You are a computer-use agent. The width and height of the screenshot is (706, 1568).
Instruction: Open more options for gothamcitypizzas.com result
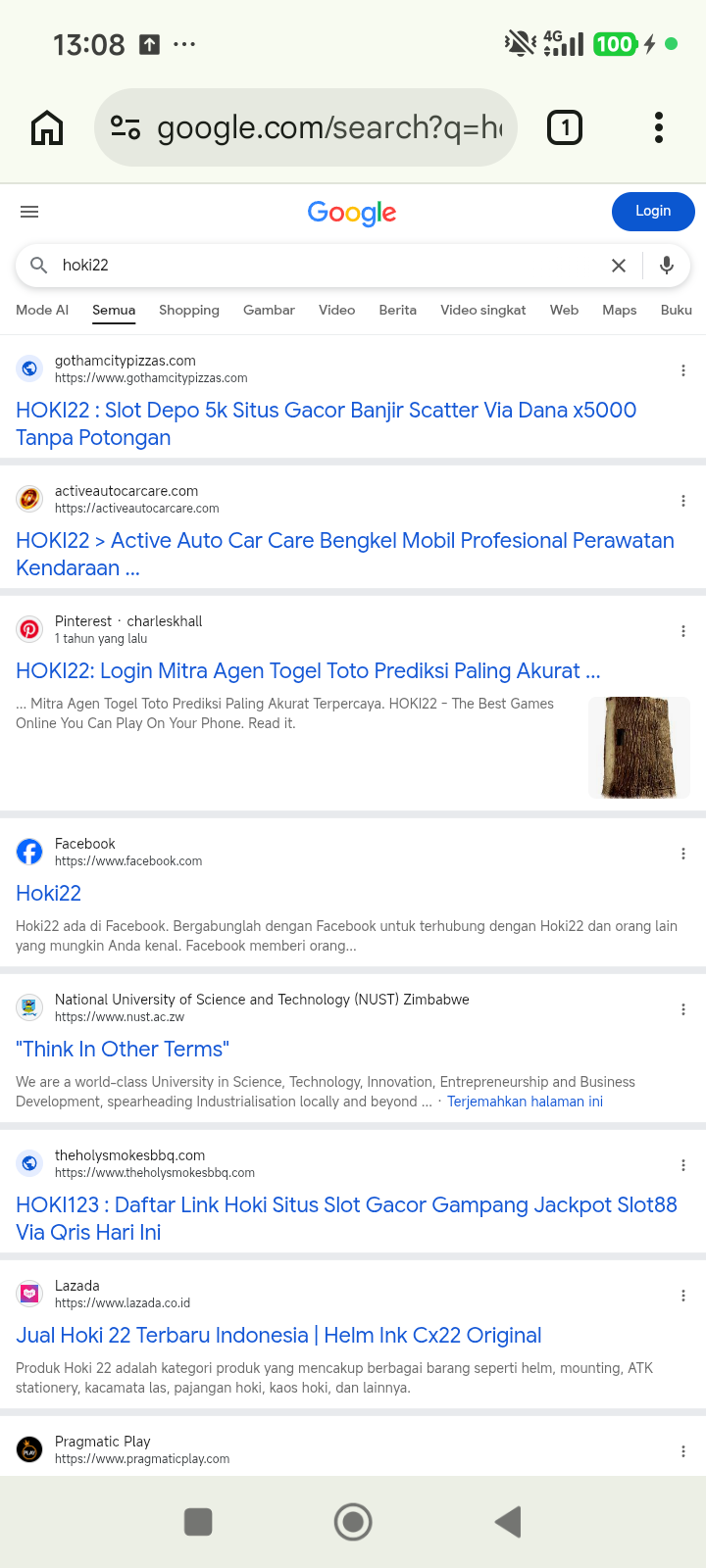click(683, 370)
